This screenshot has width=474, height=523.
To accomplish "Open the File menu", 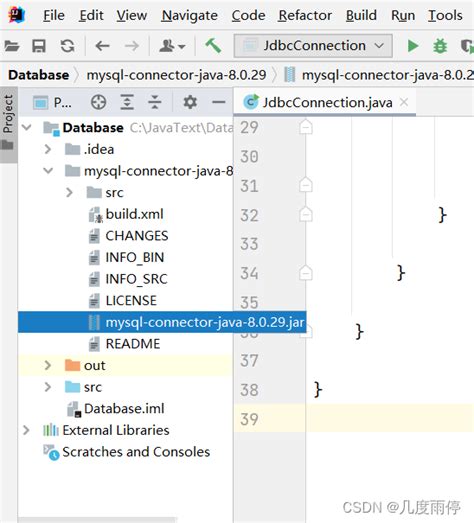I will coord(54,15).
